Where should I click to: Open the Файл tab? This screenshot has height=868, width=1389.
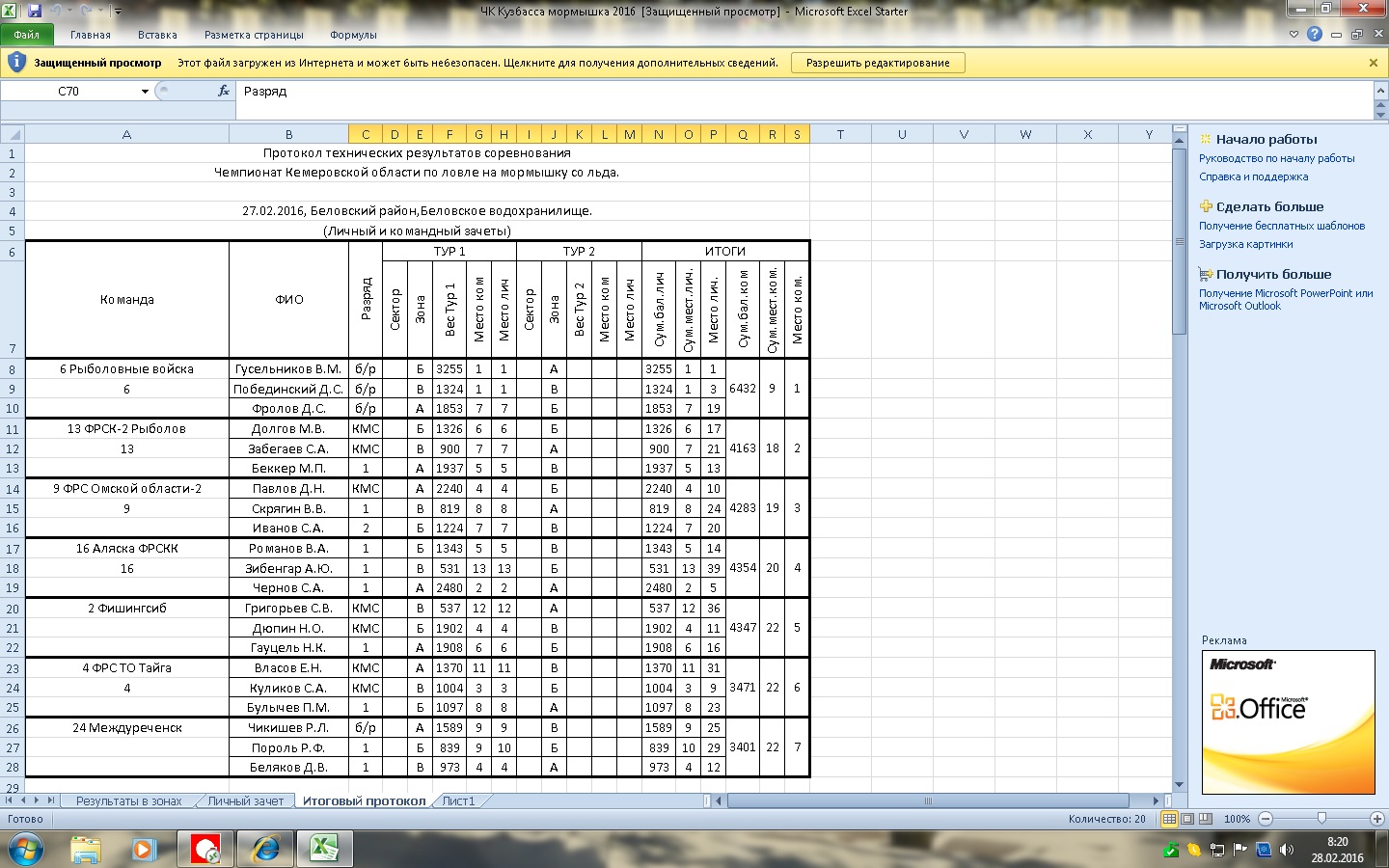(x=27, y=35)
